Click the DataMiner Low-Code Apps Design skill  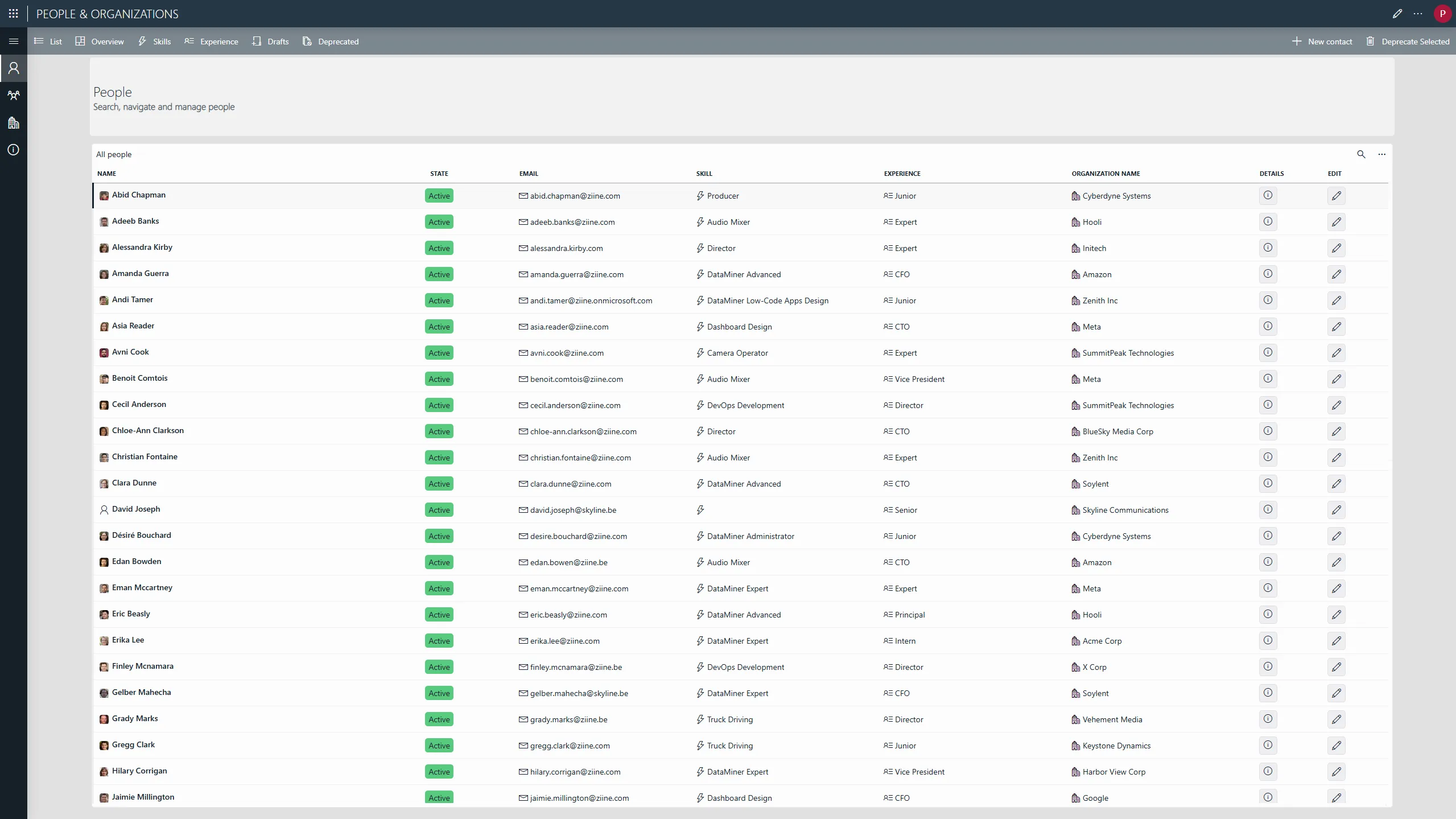click(x=768, y=301)
